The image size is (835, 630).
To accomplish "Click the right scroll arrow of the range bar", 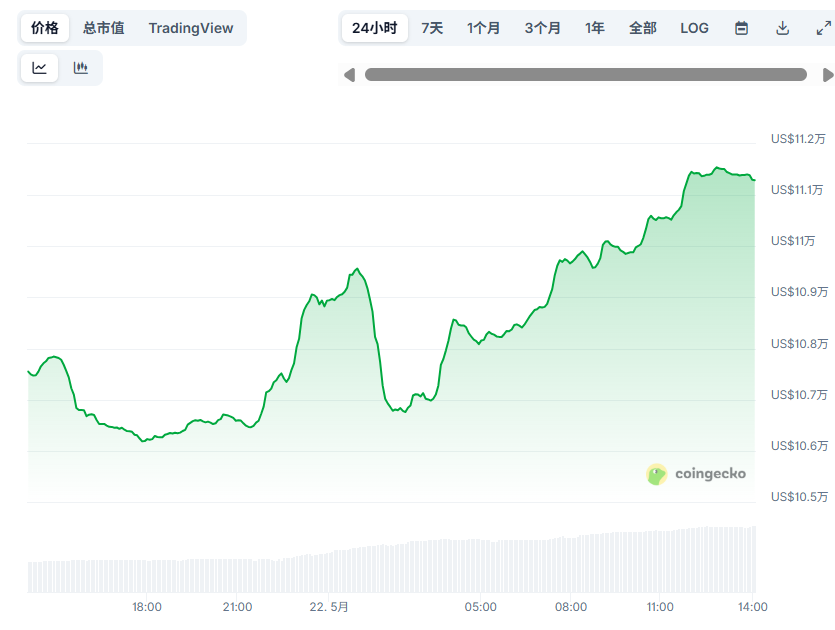I will coord(827,75).
